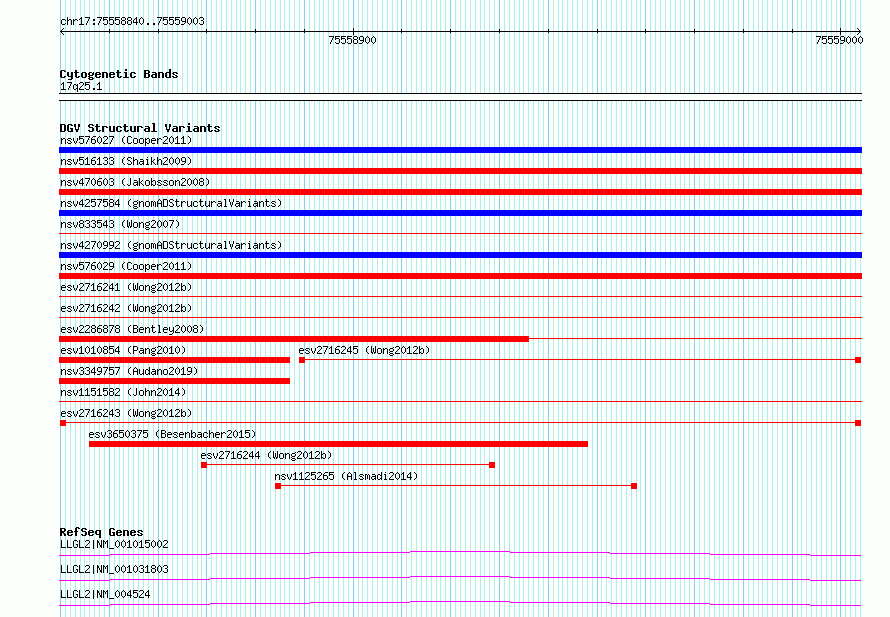Image resolution: width=890 pixels, height=617 pixels.
Task: Select the red nsv576029 variant bar
Action: pos(460,276)
